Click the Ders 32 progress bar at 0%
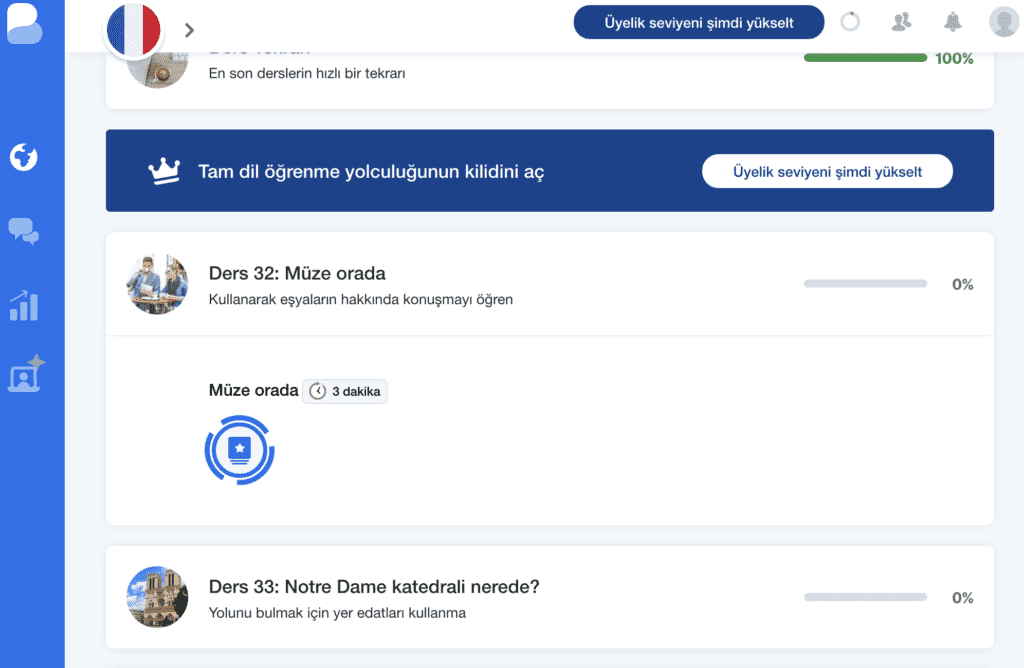The width and height of the screenshot is (1024, 668). [865, 284]
